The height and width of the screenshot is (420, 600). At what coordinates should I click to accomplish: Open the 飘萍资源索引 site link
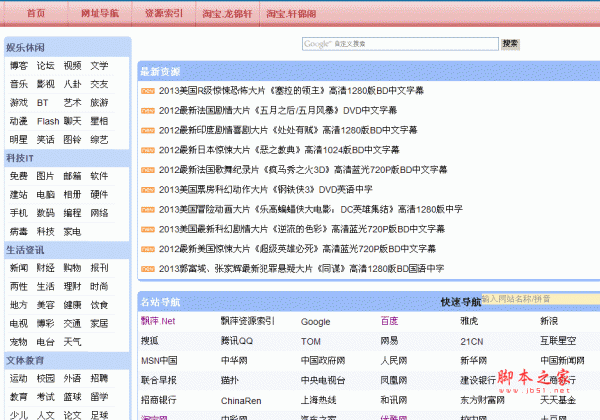pos(248,321)
